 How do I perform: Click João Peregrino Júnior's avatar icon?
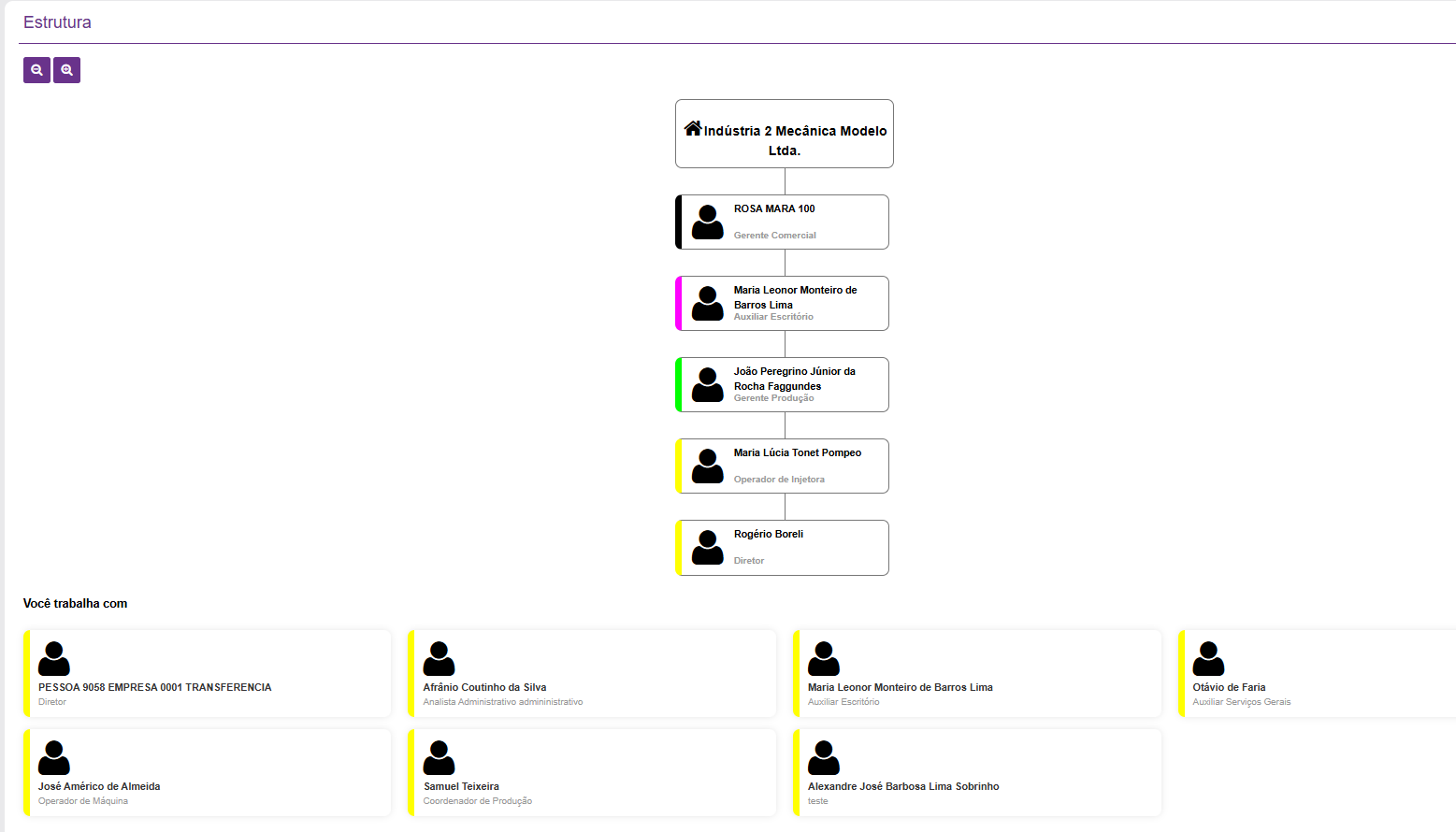(708, 385)
